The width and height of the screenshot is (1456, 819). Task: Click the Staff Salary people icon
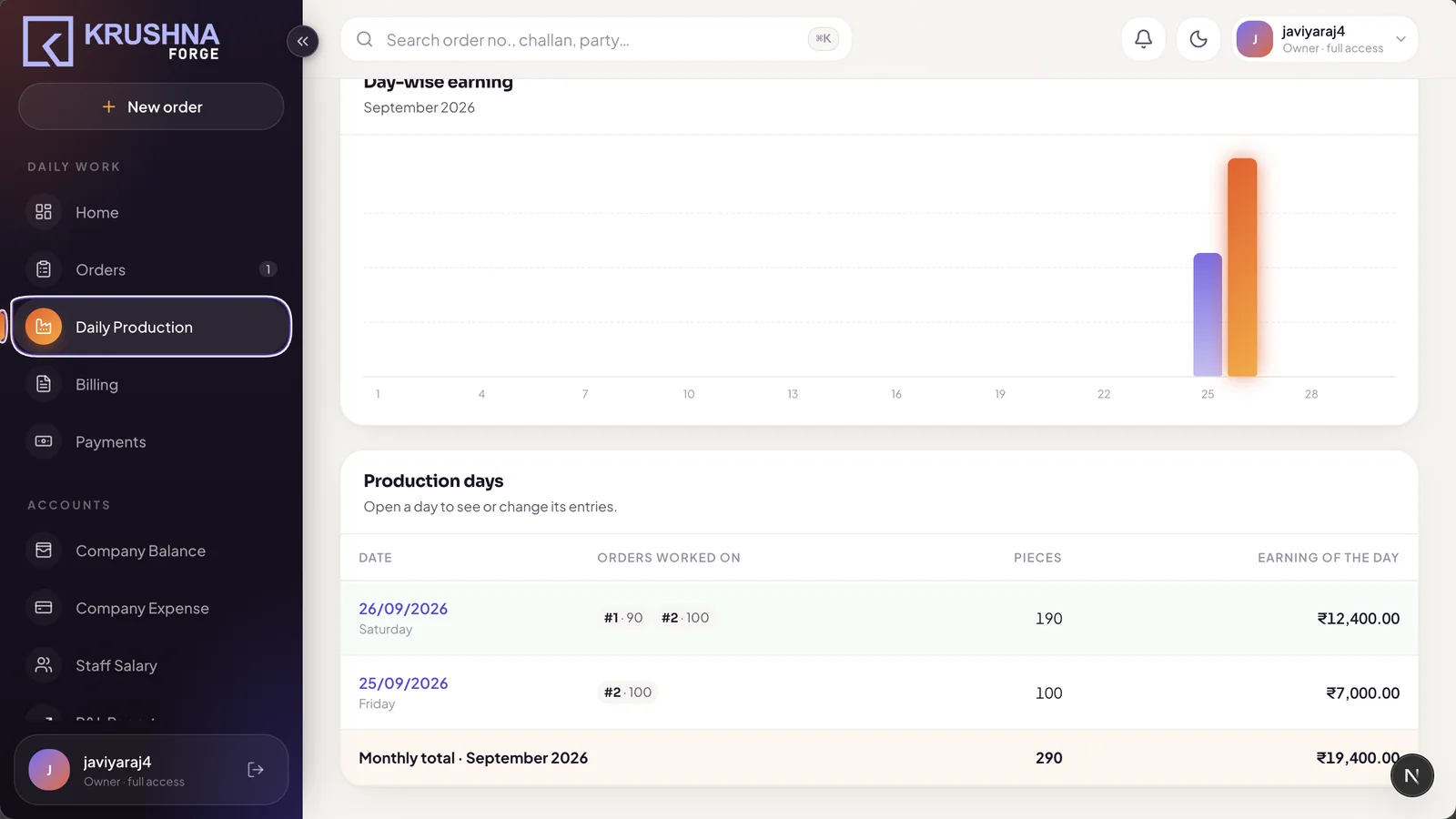pos(44,665)
